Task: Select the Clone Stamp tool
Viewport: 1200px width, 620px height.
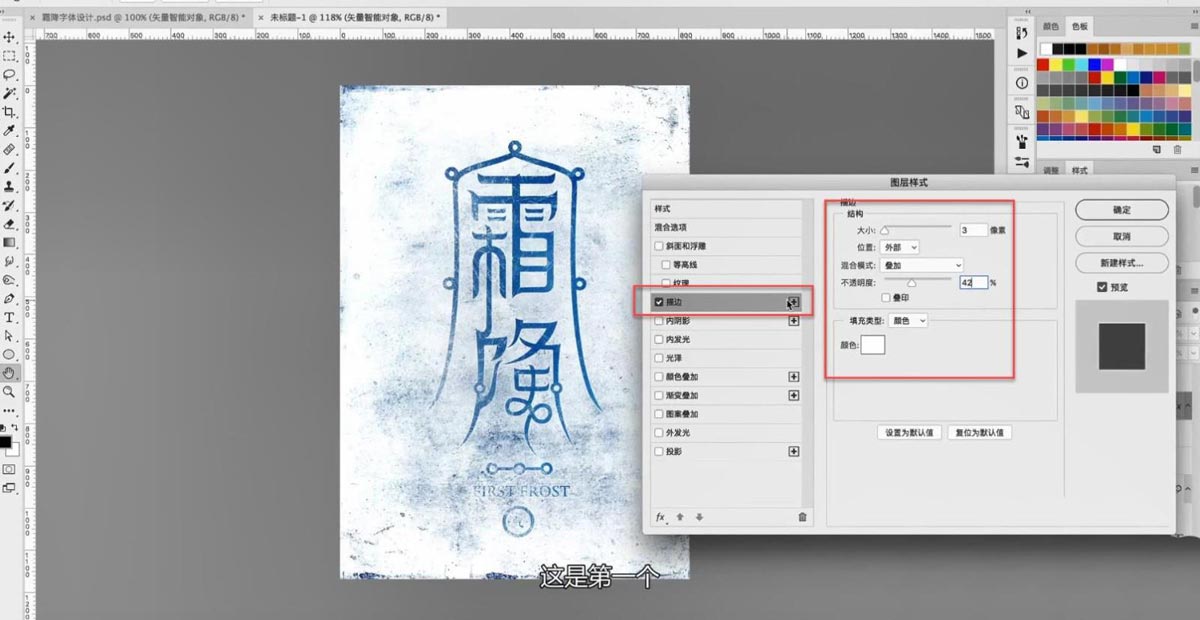Action: [x=9, y=187]
